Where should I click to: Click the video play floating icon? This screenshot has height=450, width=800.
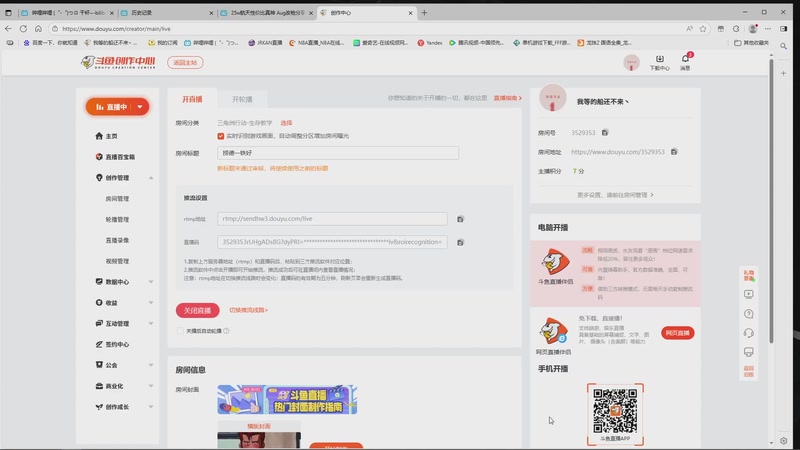748,294
